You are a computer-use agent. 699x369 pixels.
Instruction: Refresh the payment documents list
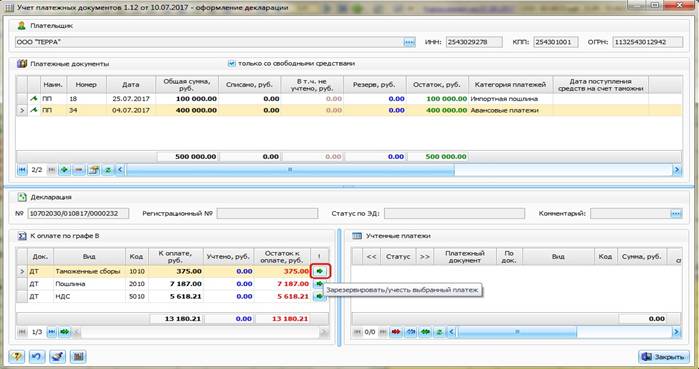pyautogui.click(x=107, y=170)
